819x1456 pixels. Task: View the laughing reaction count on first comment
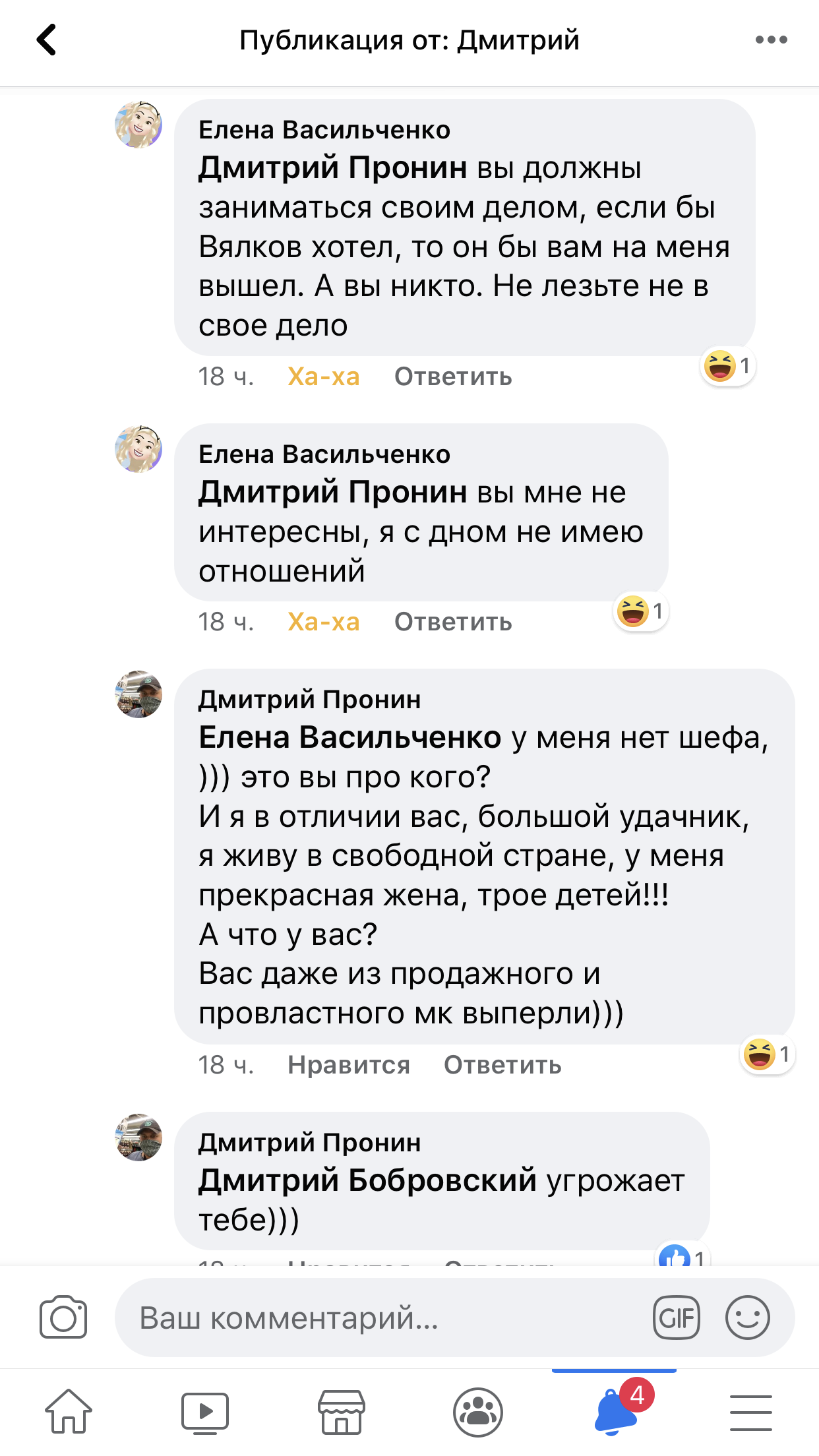tap(728, 366)
